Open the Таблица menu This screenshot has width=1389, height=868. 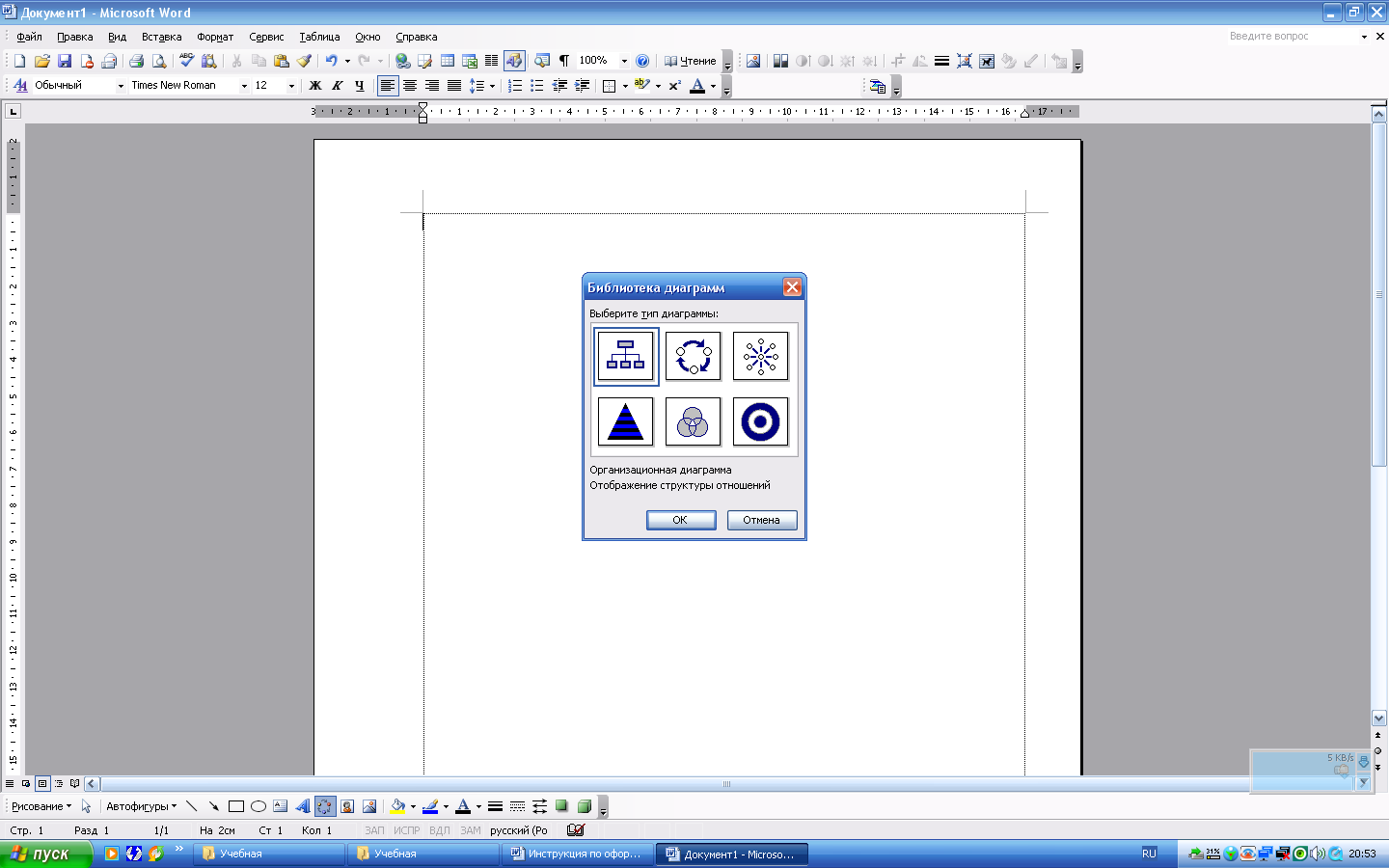(319, 37)
